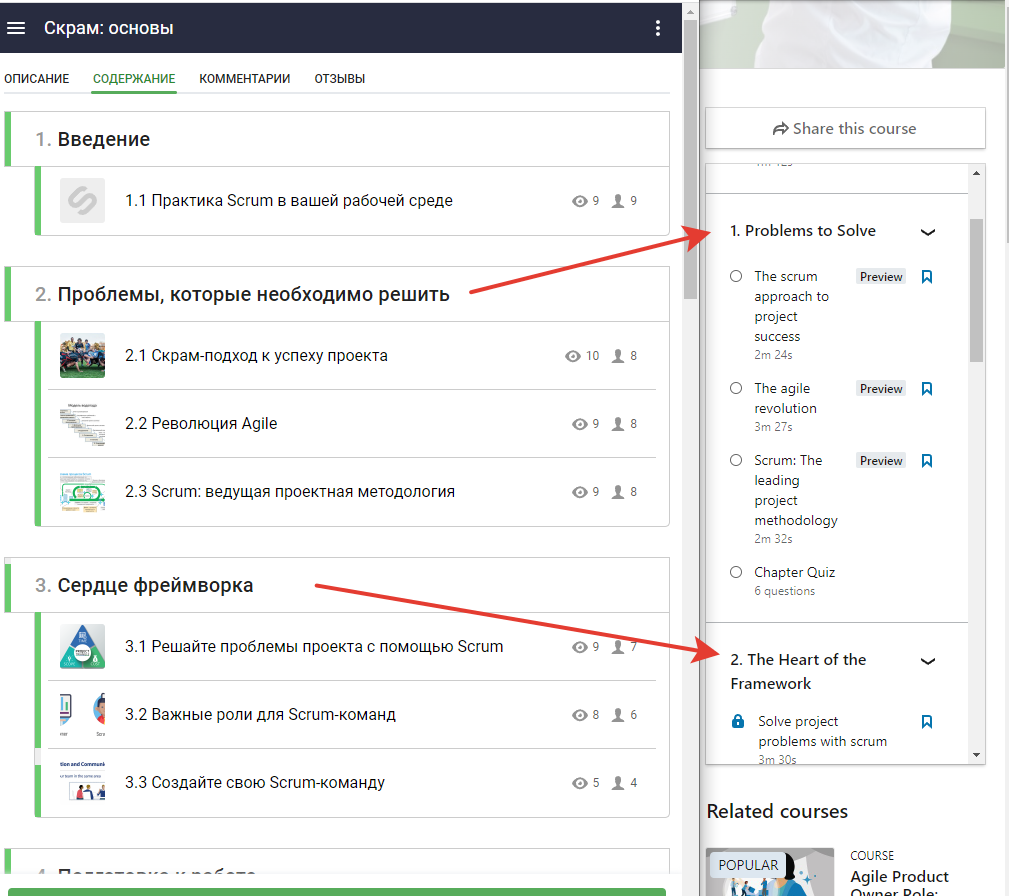Image resolution: width=1009 pixels, height=896 pixels.
Task: Click the views eye icon of lesson 3.3
Action: (x=579, y=783)
